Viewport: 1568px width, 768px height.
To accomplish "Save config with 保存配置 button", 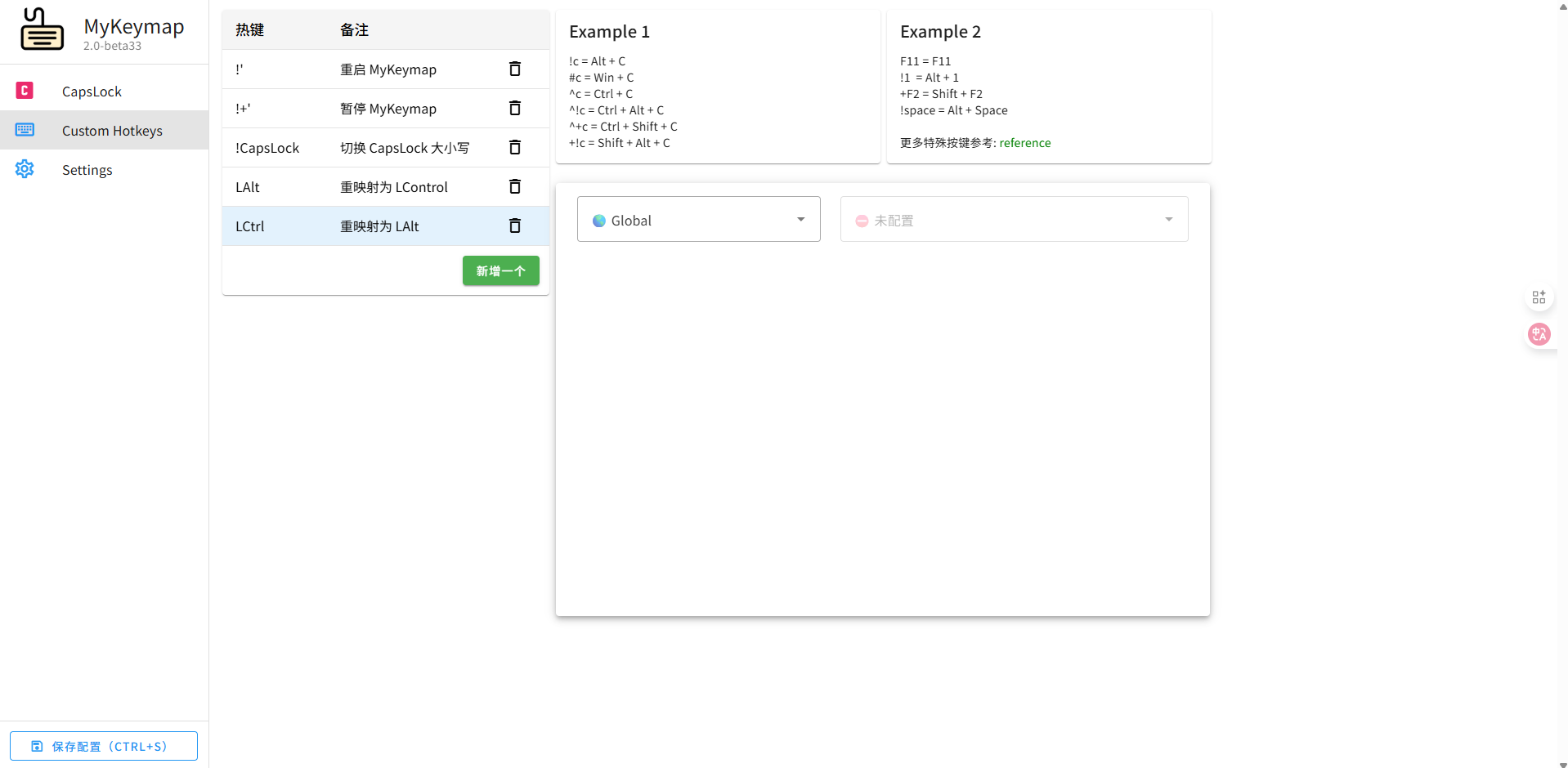I will coord(104,746).
